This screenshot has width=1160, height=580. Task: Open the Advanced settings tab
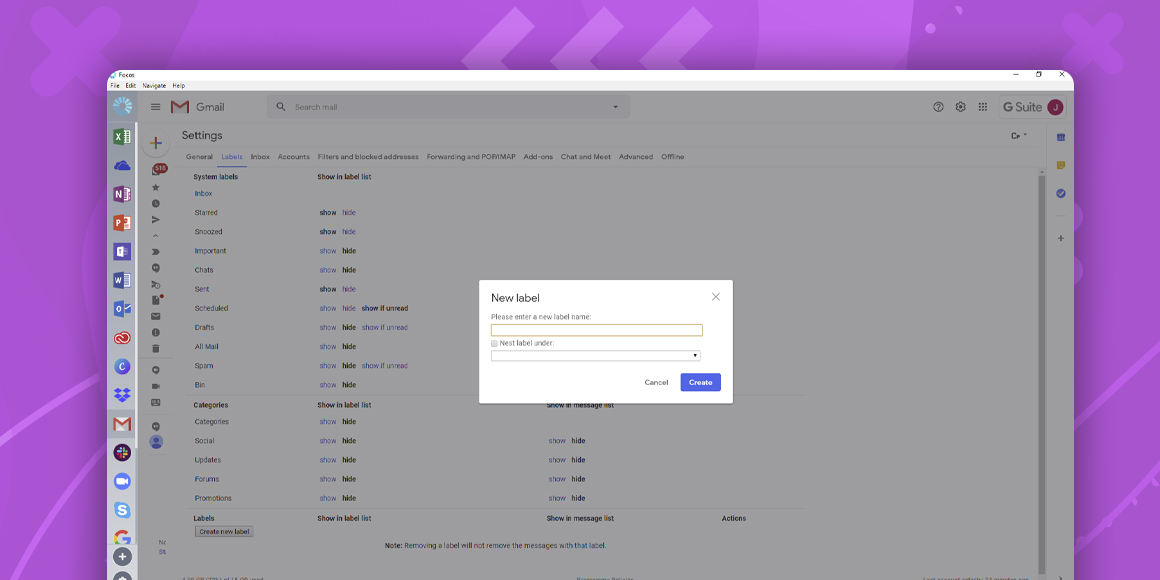coord(636,157)
